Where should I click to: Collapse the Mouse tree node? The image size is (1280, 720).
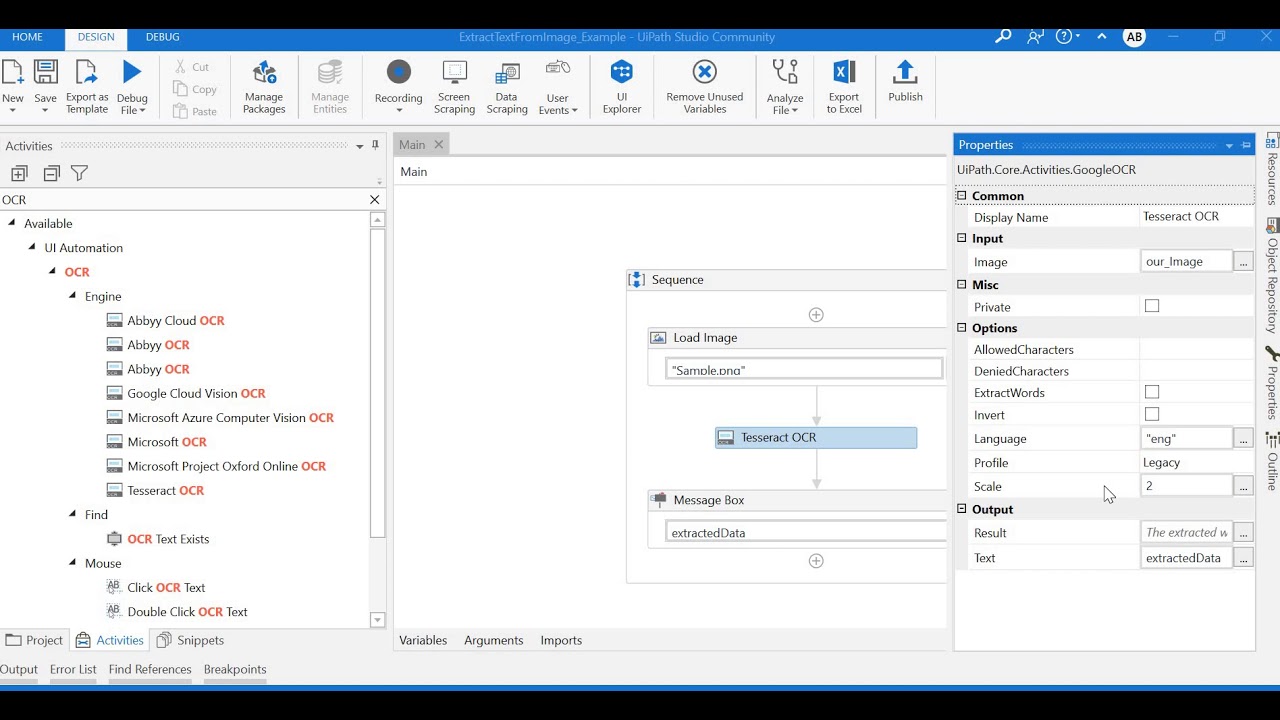coord(73,563)
